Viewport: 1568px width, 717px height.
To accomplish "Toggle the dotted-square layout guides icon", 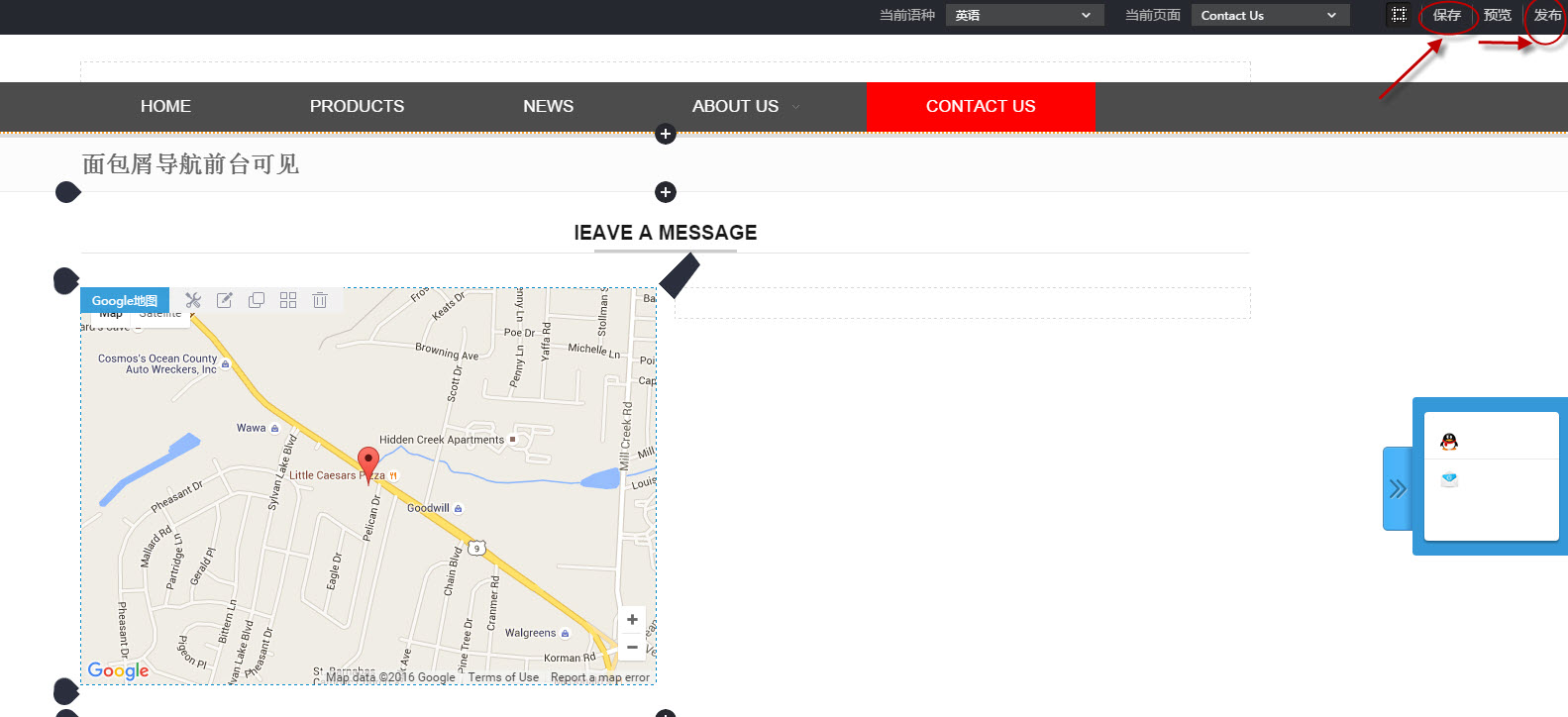I will coord(1399,15).
